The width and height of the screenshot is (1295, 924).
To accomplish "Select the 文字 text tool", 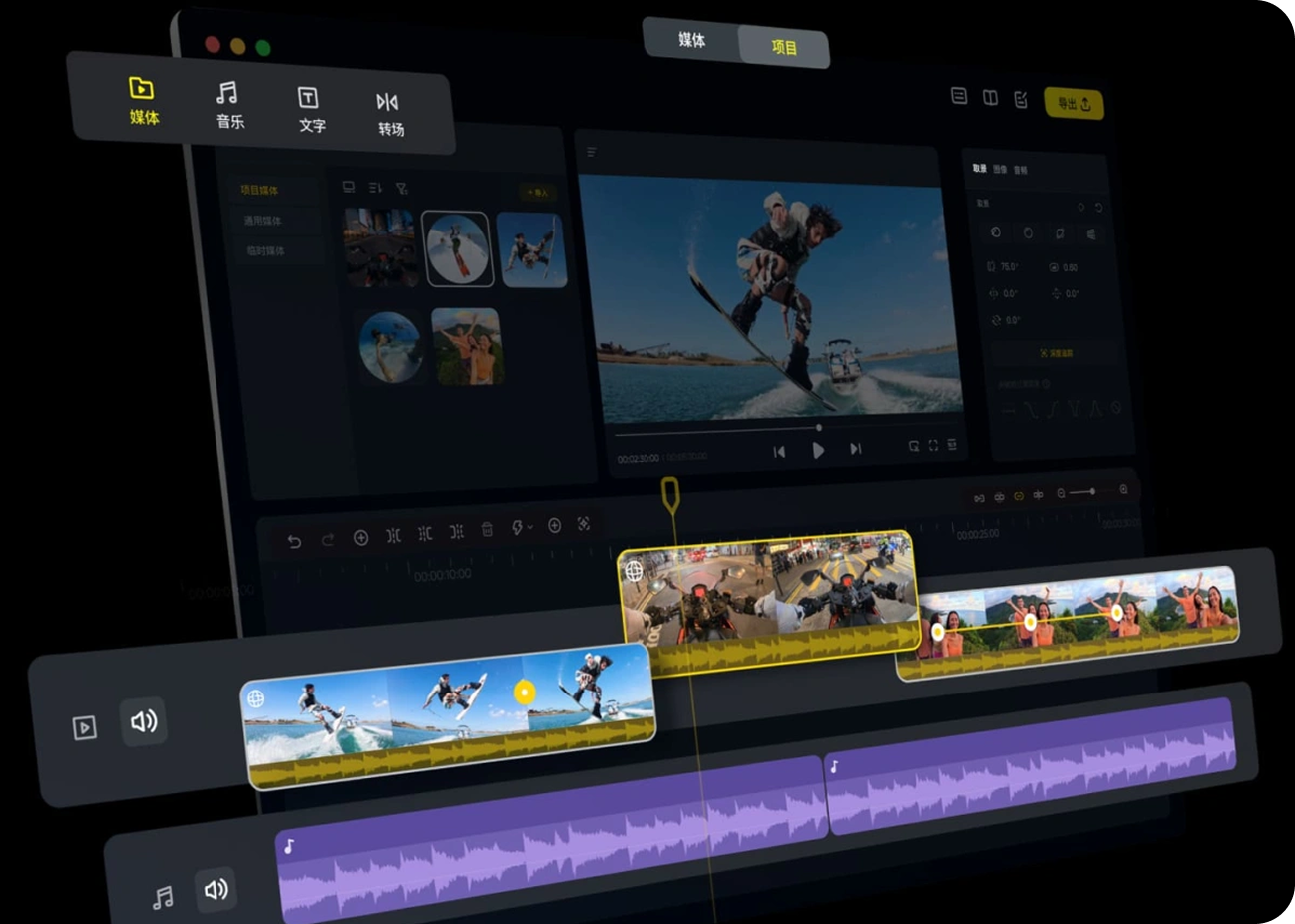I will click(x=310, y=110).
